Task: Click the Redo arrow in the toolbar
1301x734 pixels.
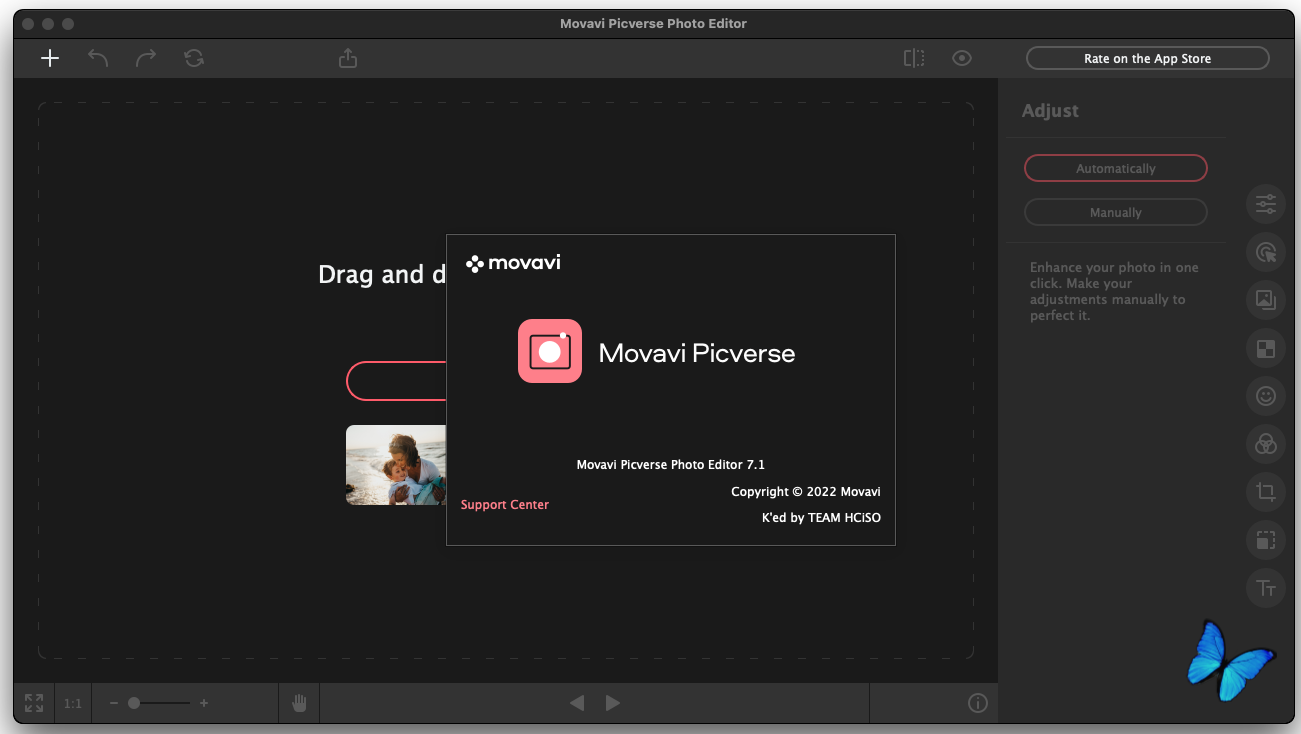Action: (x=146, y=58)
